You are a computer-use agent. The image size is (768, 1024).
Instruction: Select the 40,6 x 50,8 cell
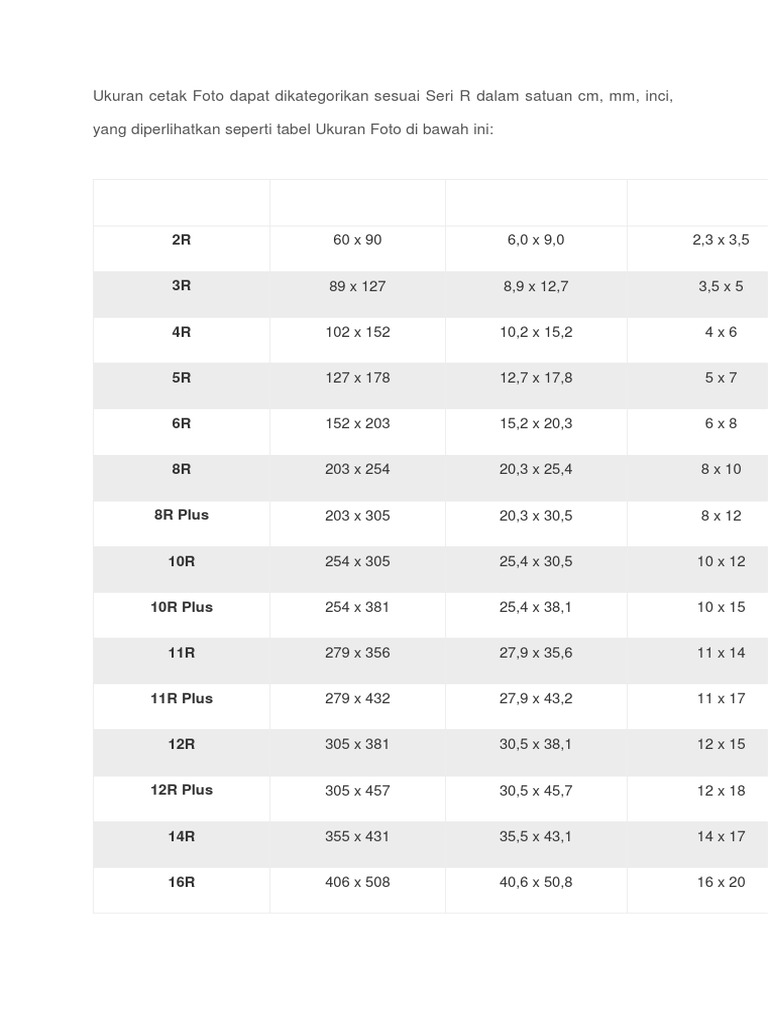(x=536, y=882)
